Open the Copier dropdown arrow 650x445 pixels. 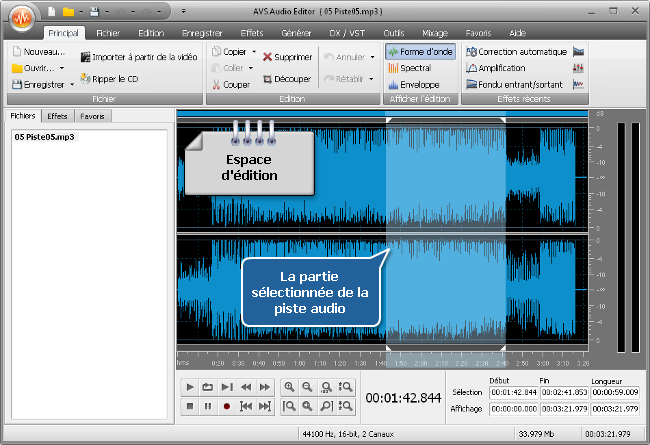[254, 51]
